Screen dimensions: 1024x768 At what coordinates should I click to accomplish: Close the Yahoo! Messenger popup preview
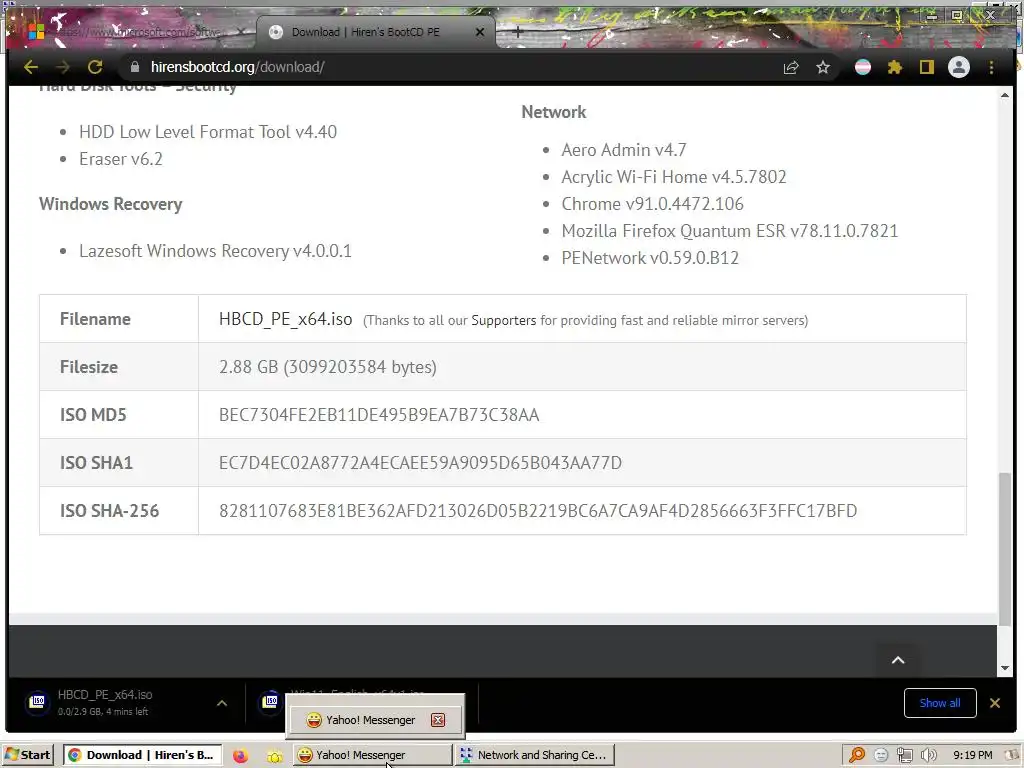(x=438, y=720)
